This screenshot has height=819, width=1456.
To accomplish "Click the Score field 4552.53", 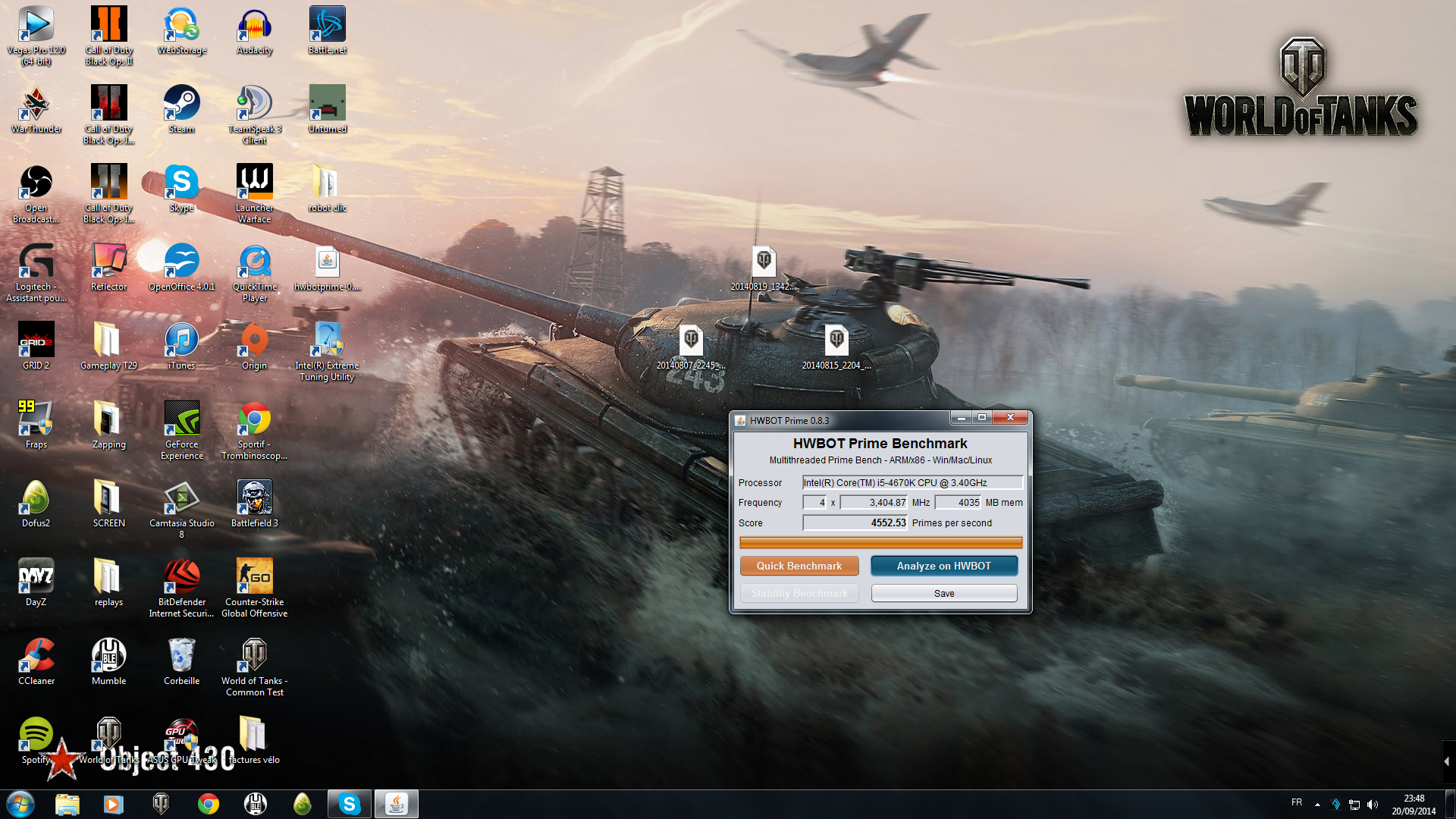I will point(855,522).
